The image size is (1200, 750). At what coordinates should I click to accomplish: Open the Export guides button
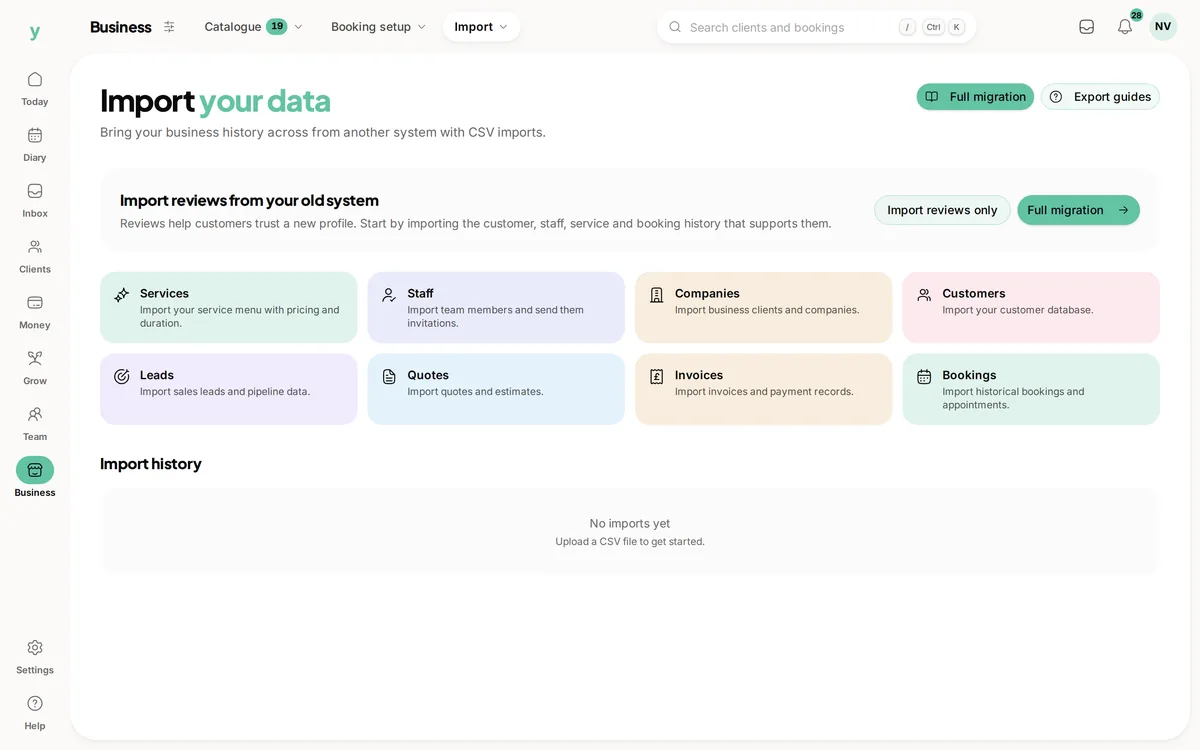[1100, 97]
